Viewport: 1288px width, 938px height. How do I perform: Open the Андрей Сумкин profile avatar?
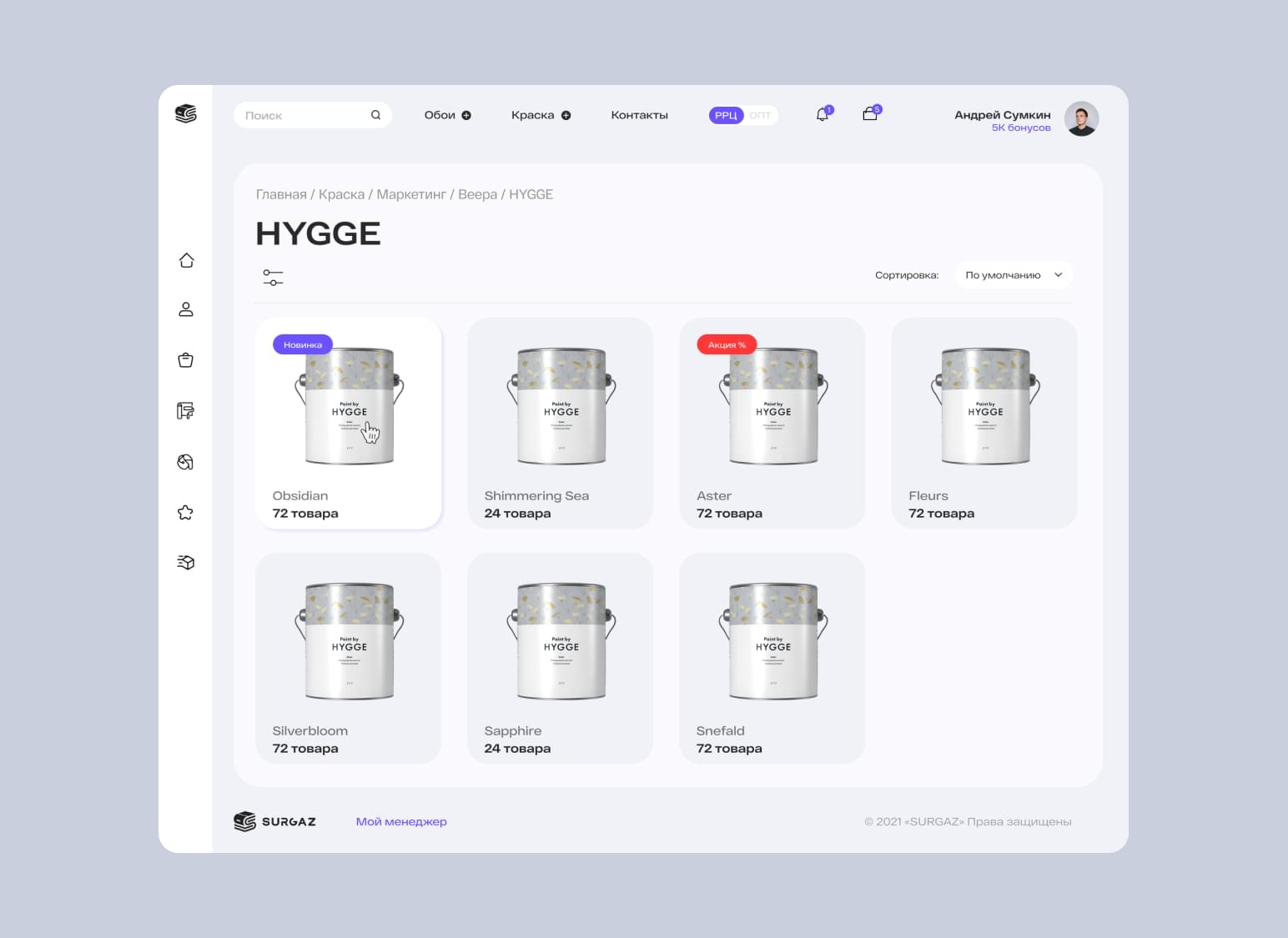[x=1081, y=119]
